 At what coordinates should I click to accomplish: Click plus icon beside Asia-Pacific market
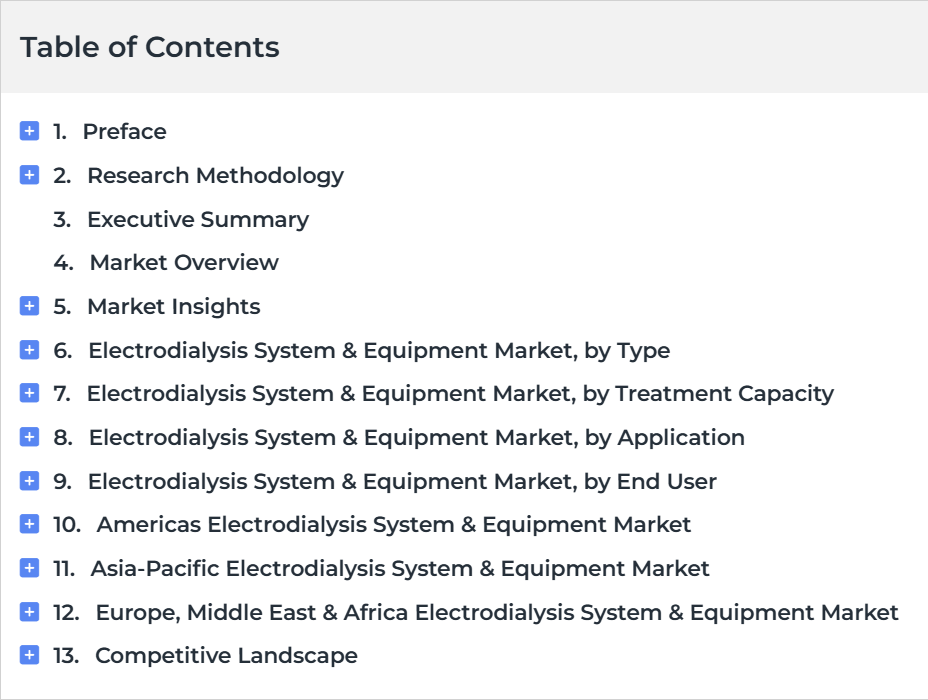29,568
